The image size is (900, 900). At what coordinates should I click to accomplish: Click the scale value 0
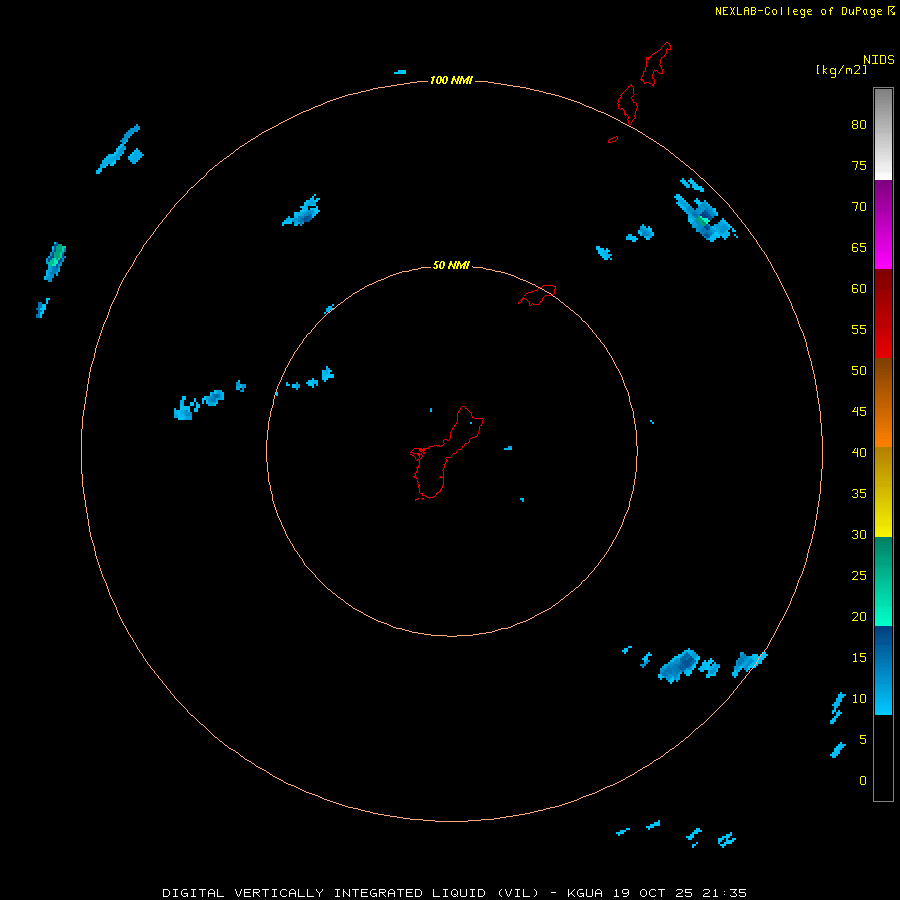863,781
